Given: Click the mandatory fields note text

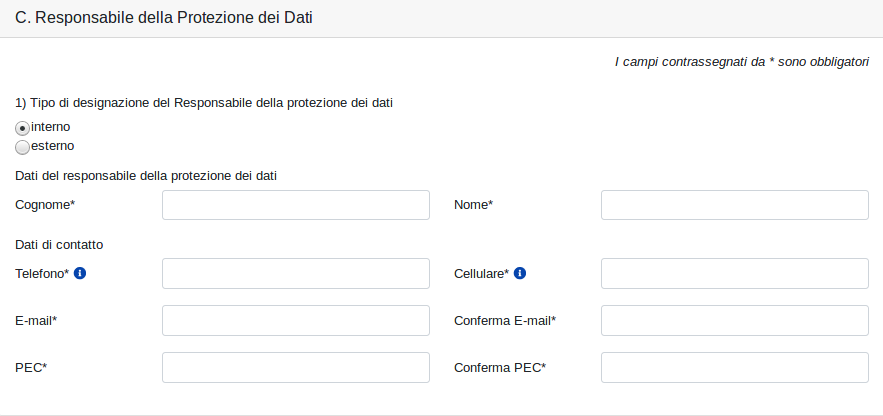Looking at the screenshot, I should 741,62.
